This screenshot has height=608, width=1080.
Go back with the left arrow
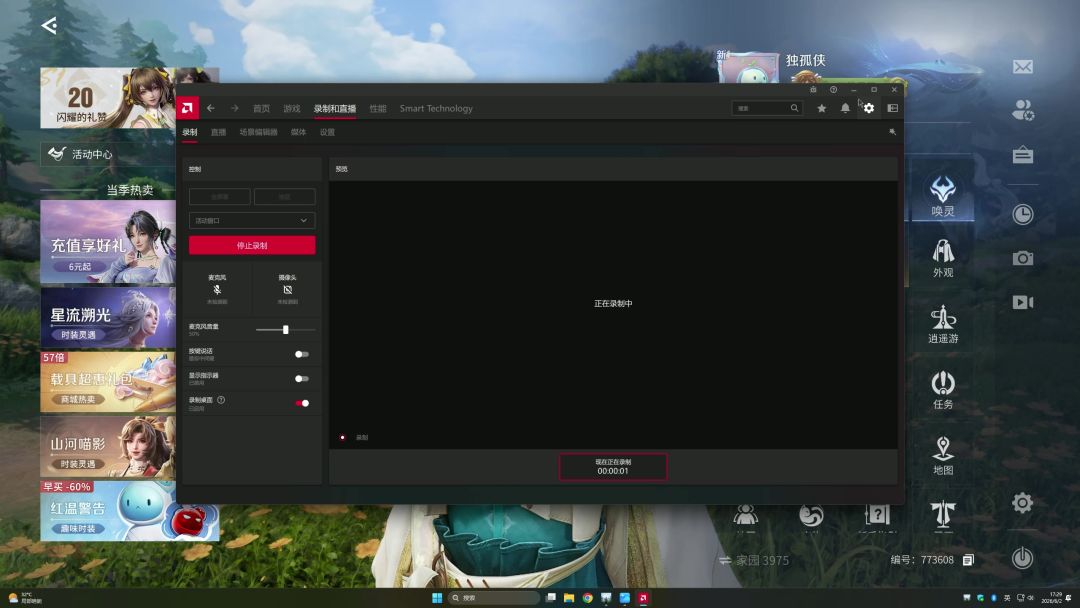coord(211,108)
